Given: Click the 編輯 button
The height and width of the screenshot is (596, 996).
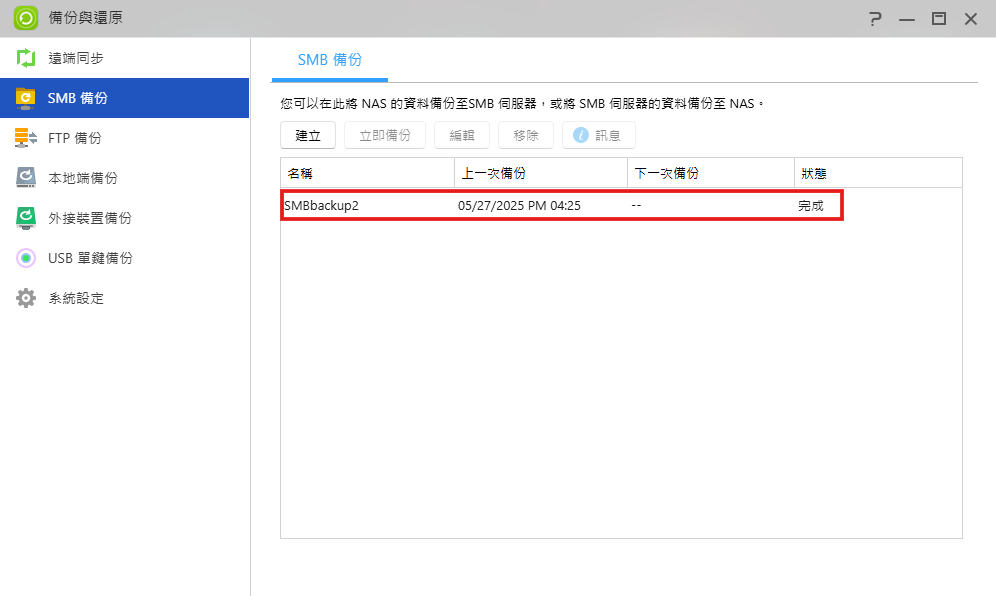Looking at the screenshot, I should 462,135.
